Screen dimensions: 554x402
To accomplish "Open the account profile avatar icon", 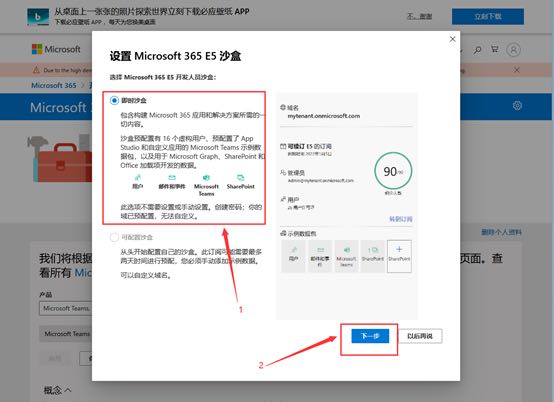I will click(x=513, y=49).
